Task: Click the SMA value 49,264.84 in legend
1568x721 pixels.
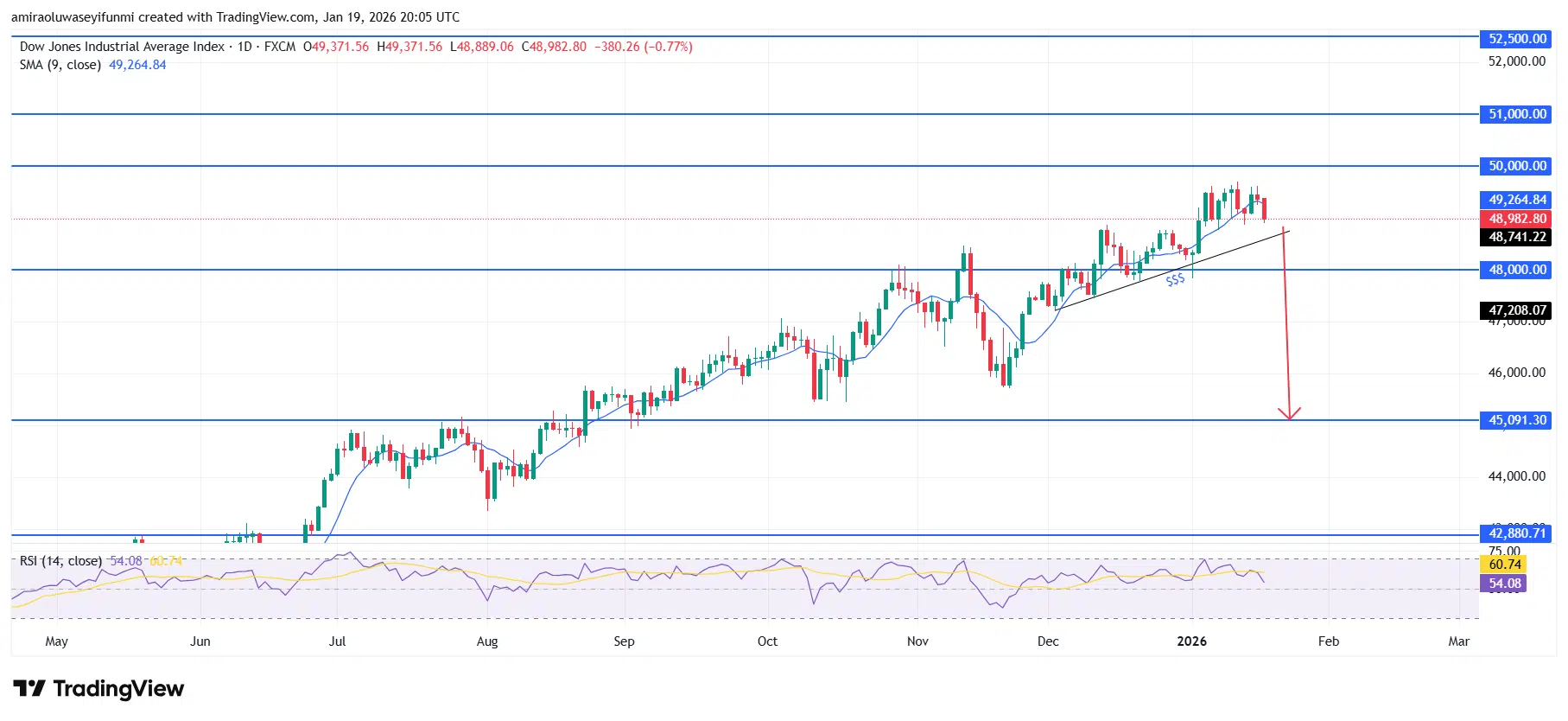Action: (x=137, y=65)
